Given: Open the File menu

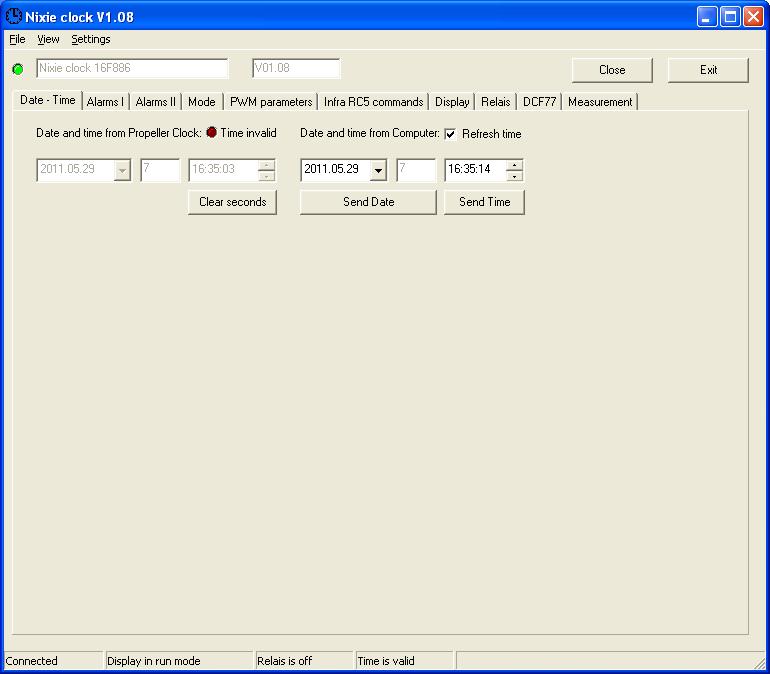Looking at the screenshot, I should (x=17, y=39).
